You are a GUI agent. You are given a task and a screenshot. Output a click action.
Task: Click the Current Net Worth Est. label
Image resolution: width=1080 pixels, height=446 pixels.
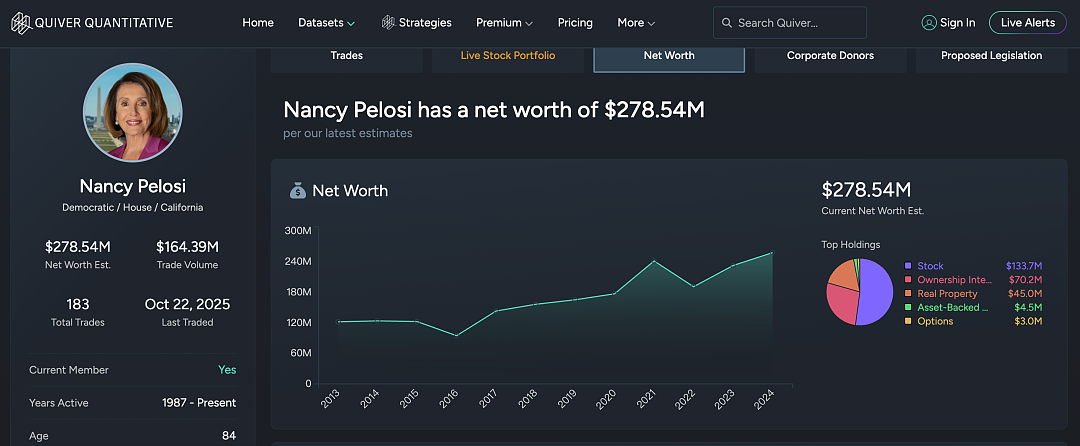point(873,211)
